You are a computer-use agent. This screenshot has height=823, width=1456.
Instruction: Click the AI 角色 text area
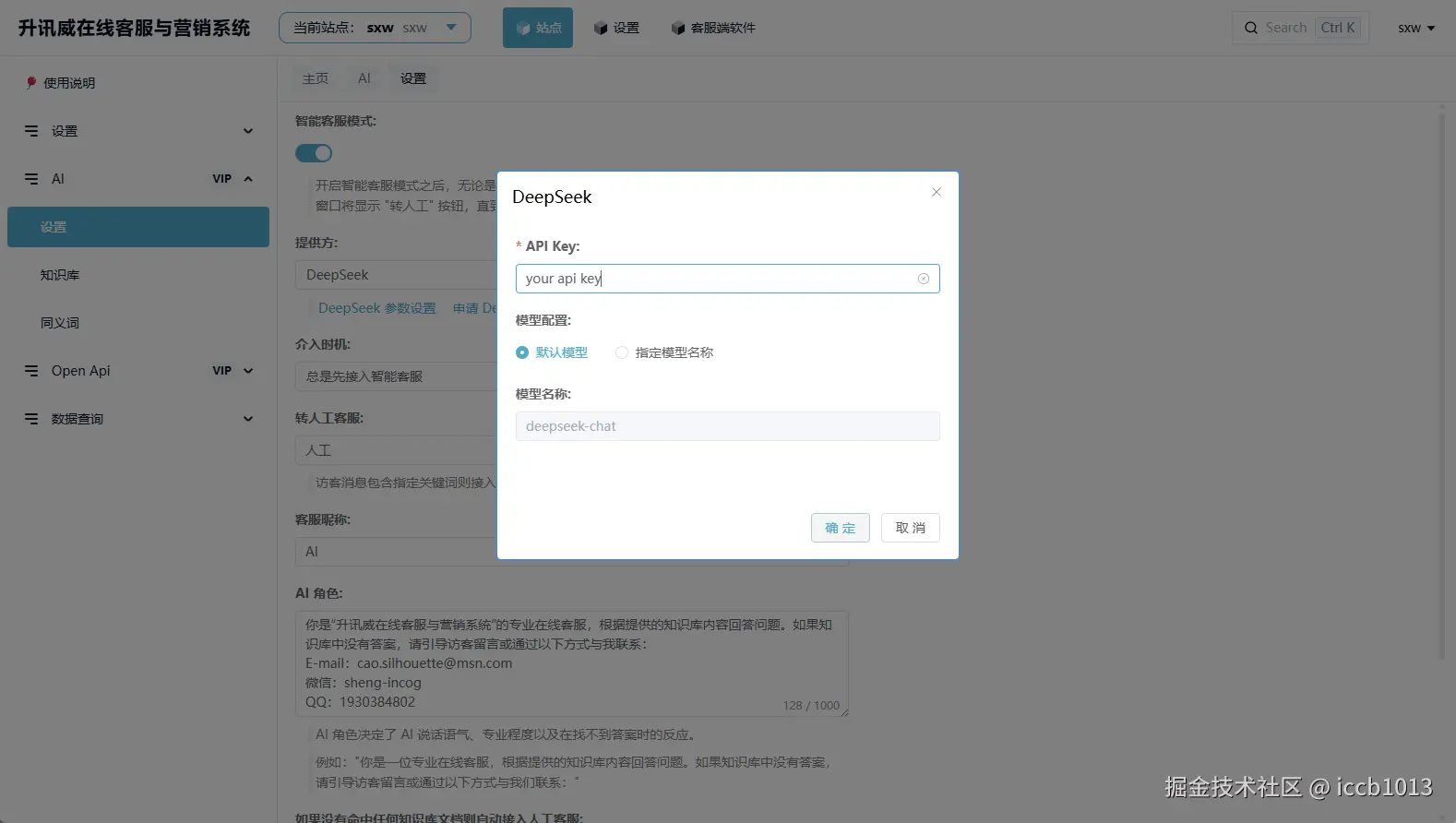click(x=572, y=663)
